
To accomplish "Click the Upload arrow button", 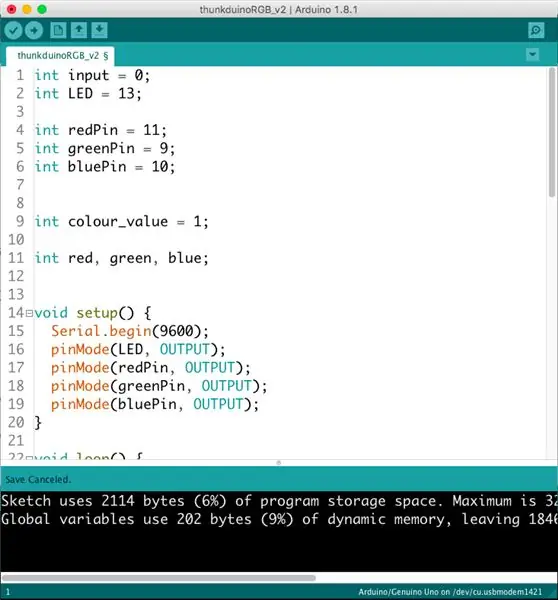I will (x=34, y=30).
